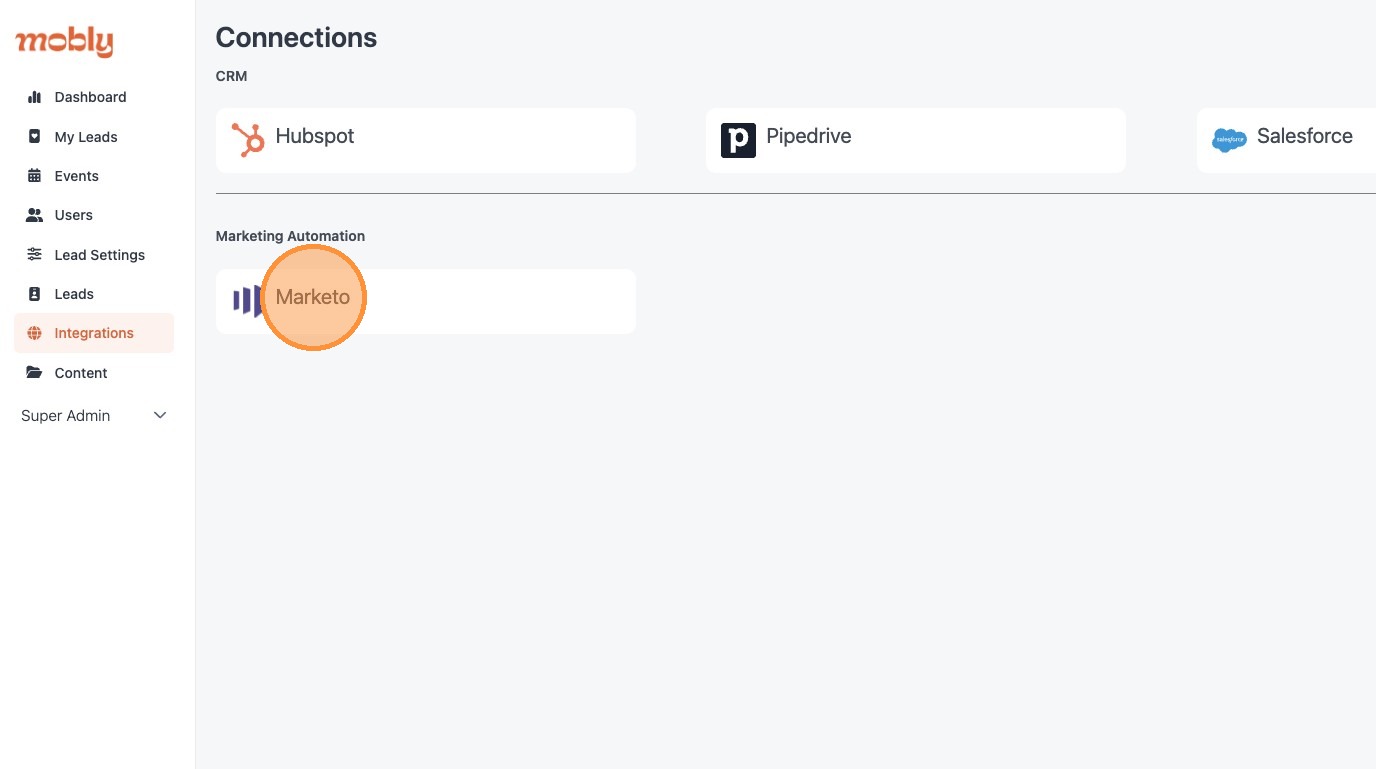Click the Content folder icon
This screenshot has height=769, width=1376.
pos(35,373)
